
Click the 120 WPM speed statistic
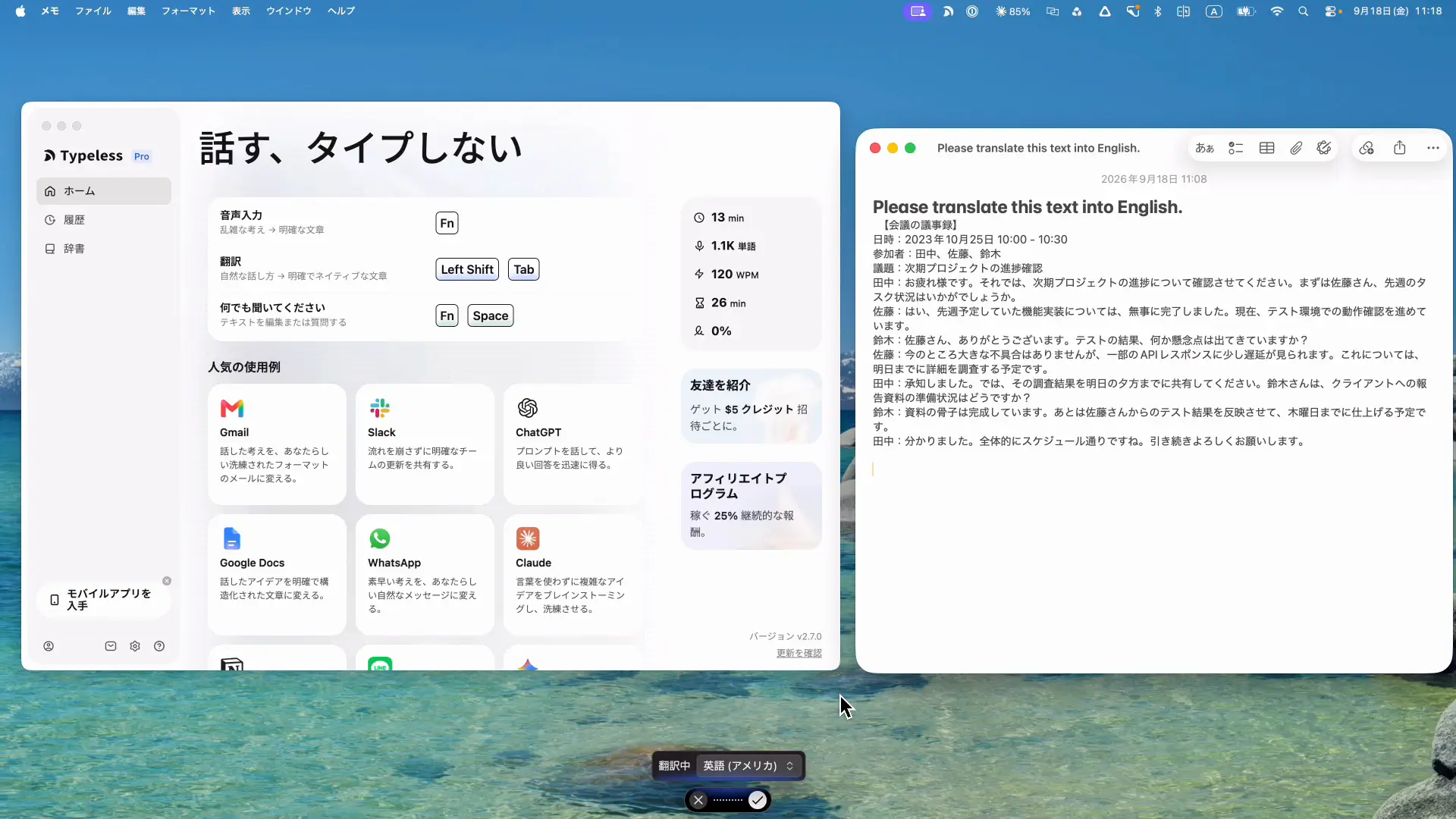tap(726, 275)
